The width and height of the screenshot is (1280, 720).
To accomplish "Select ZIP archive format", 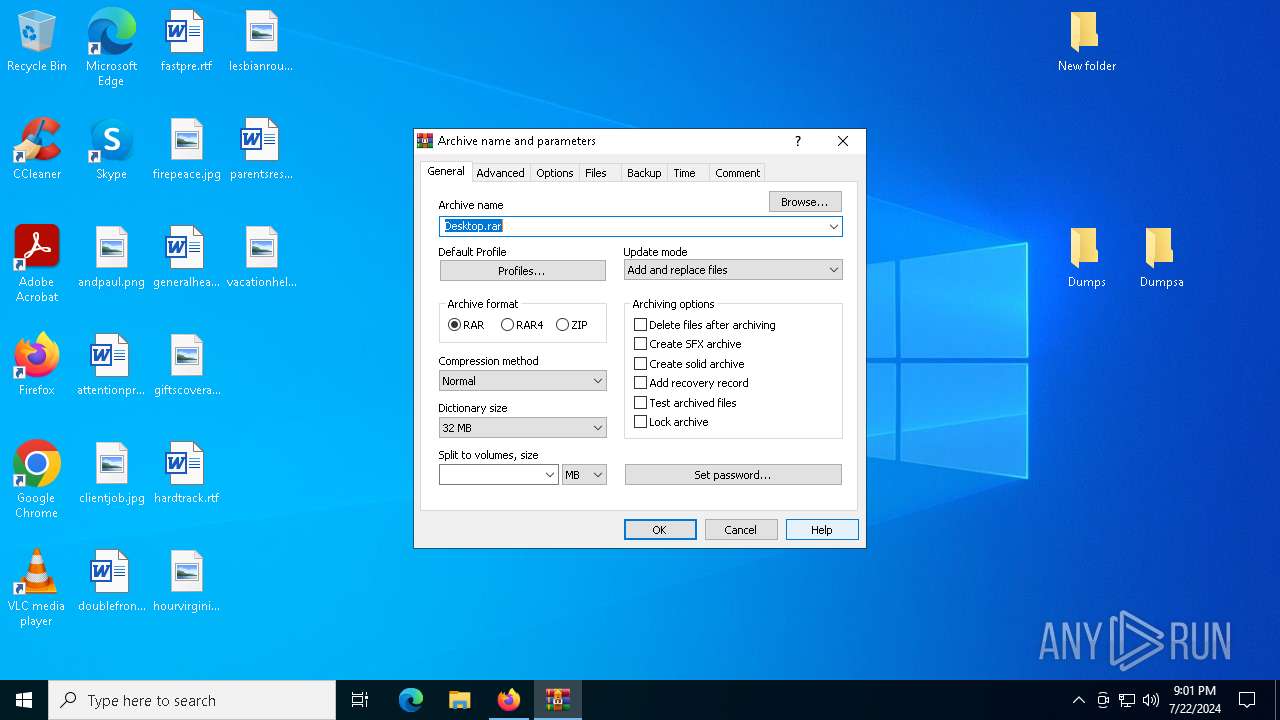I will coord(572,325).
